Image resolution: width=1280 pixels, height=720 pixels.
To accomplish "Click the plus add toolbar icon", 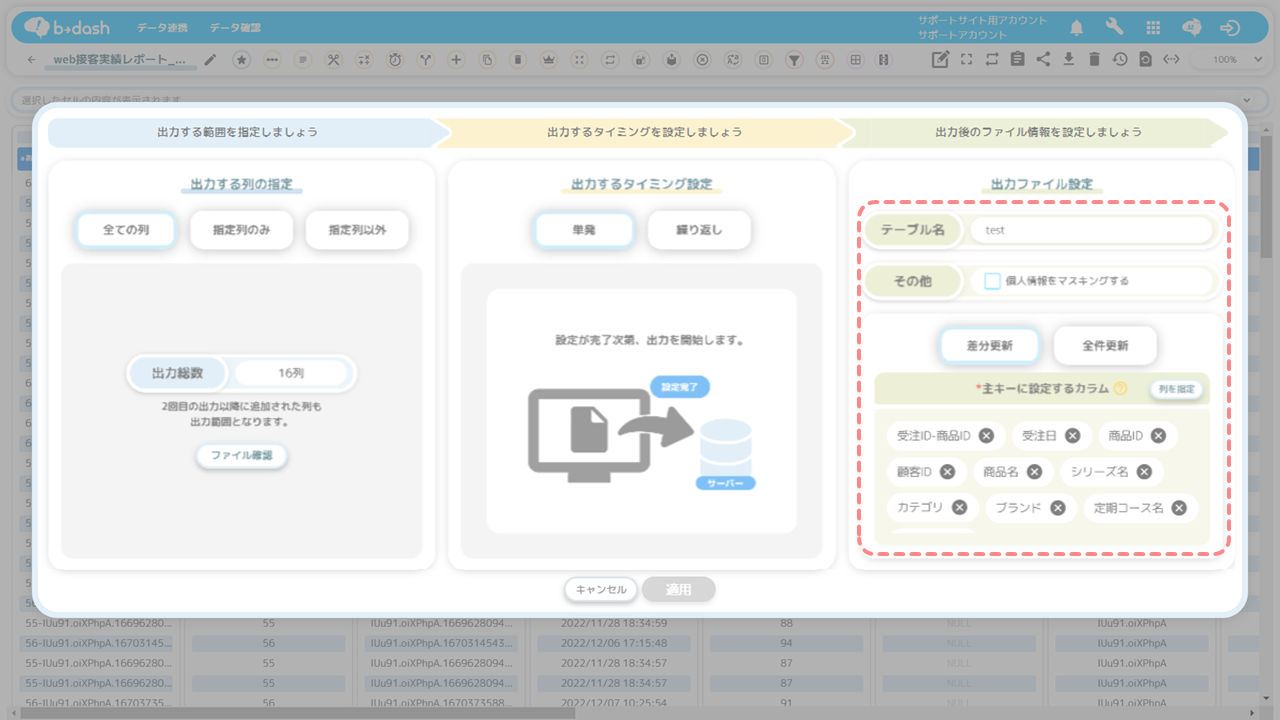I will point(456,60).
